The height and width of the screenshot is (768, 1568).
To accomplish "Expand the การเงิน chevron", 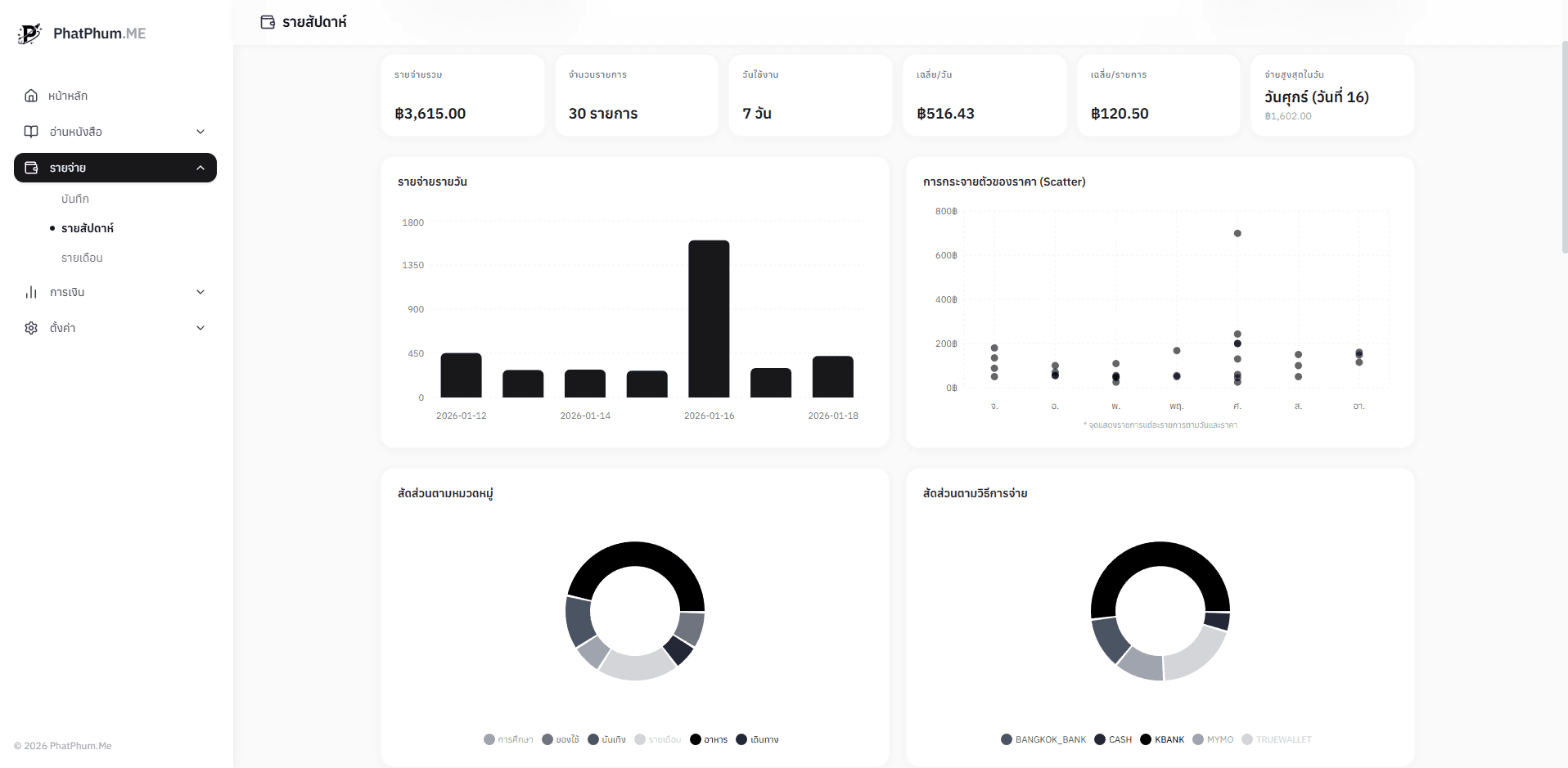I will pyautogui.click(x=201, y=292).
